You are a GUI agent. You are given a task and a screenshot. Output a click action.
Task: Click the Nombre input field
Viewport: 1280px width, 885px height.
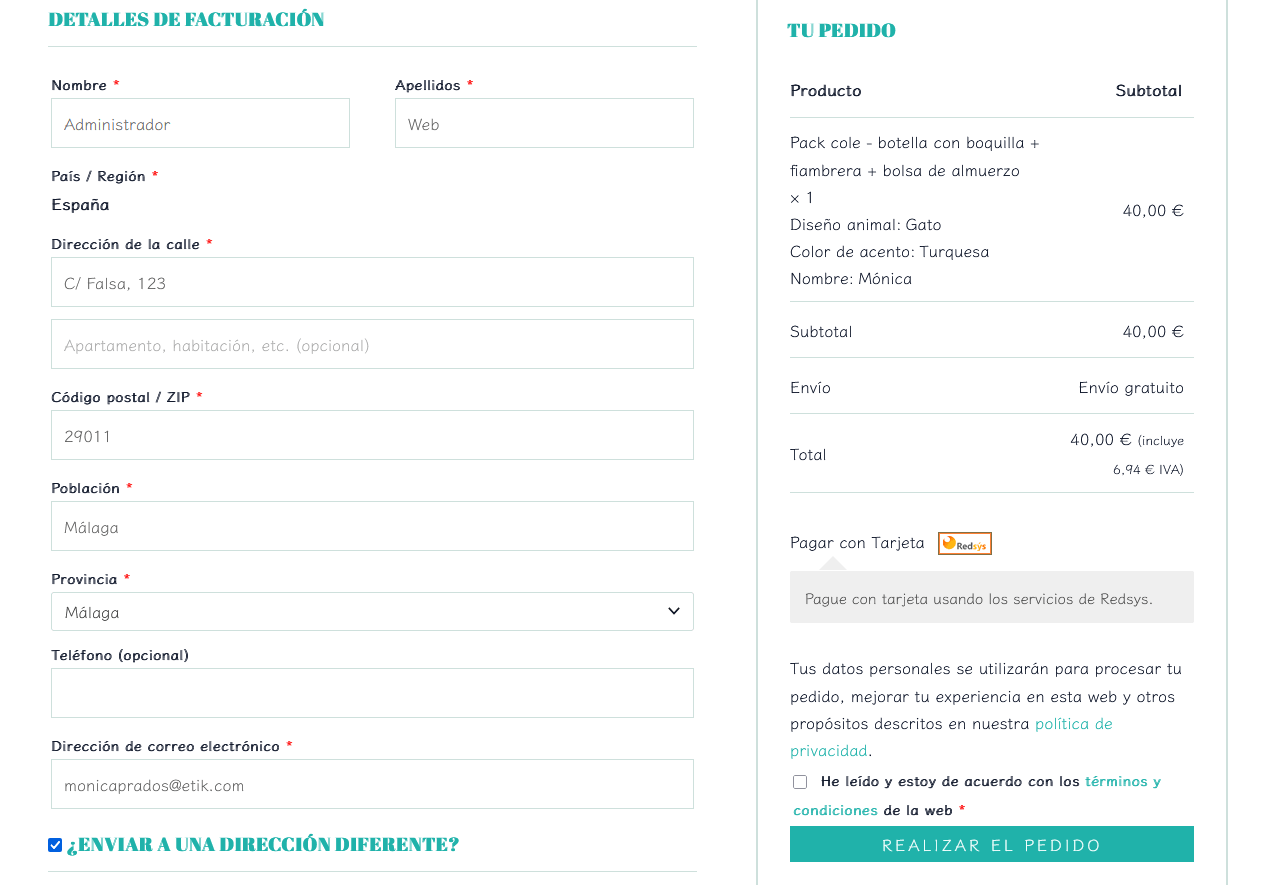click(200, 124)
